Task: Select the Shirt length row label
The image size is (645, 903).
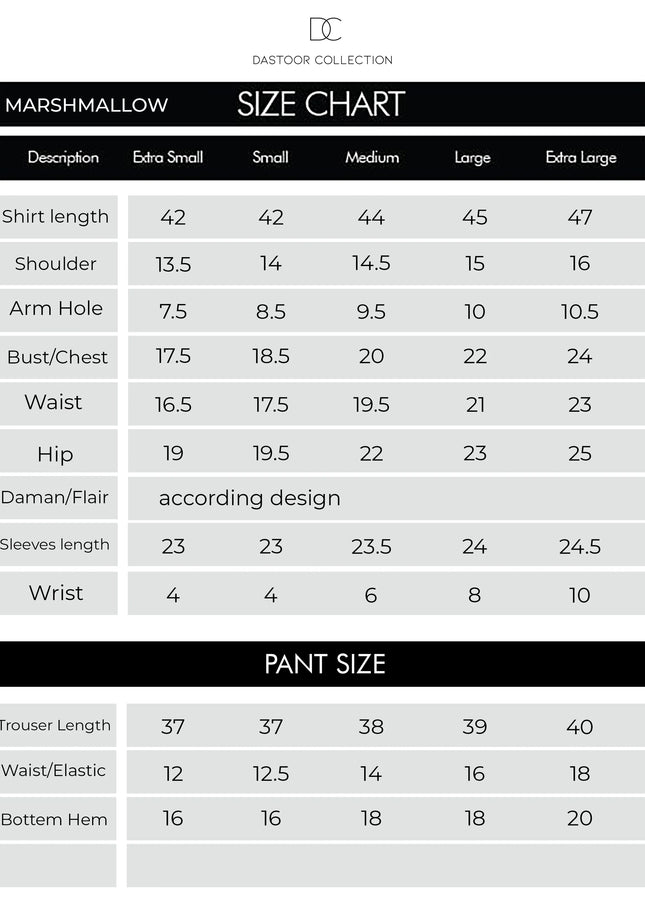Action: coord(56,217)
